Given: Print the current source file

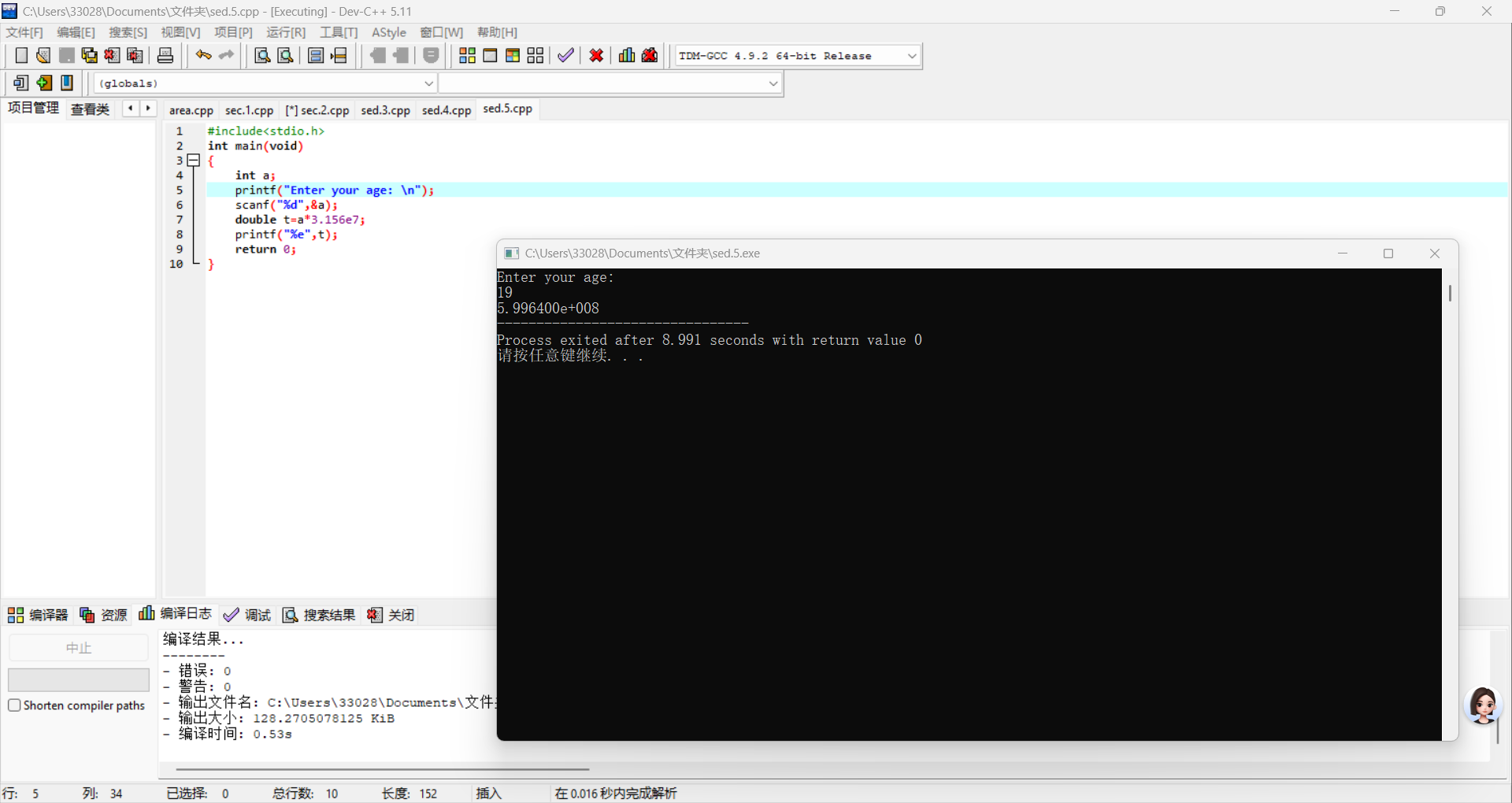Looking at the screenshot, I should (165, 55).
